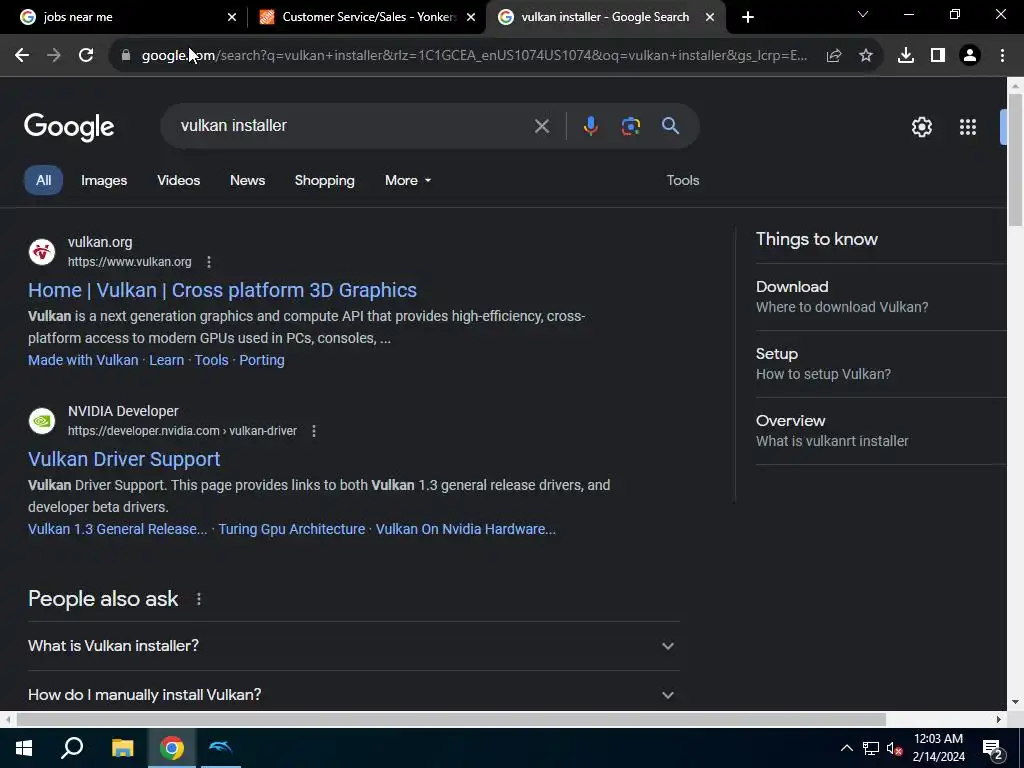
Task: Open Chrome three-dot menu
Action: click(x=1002, y=56)
